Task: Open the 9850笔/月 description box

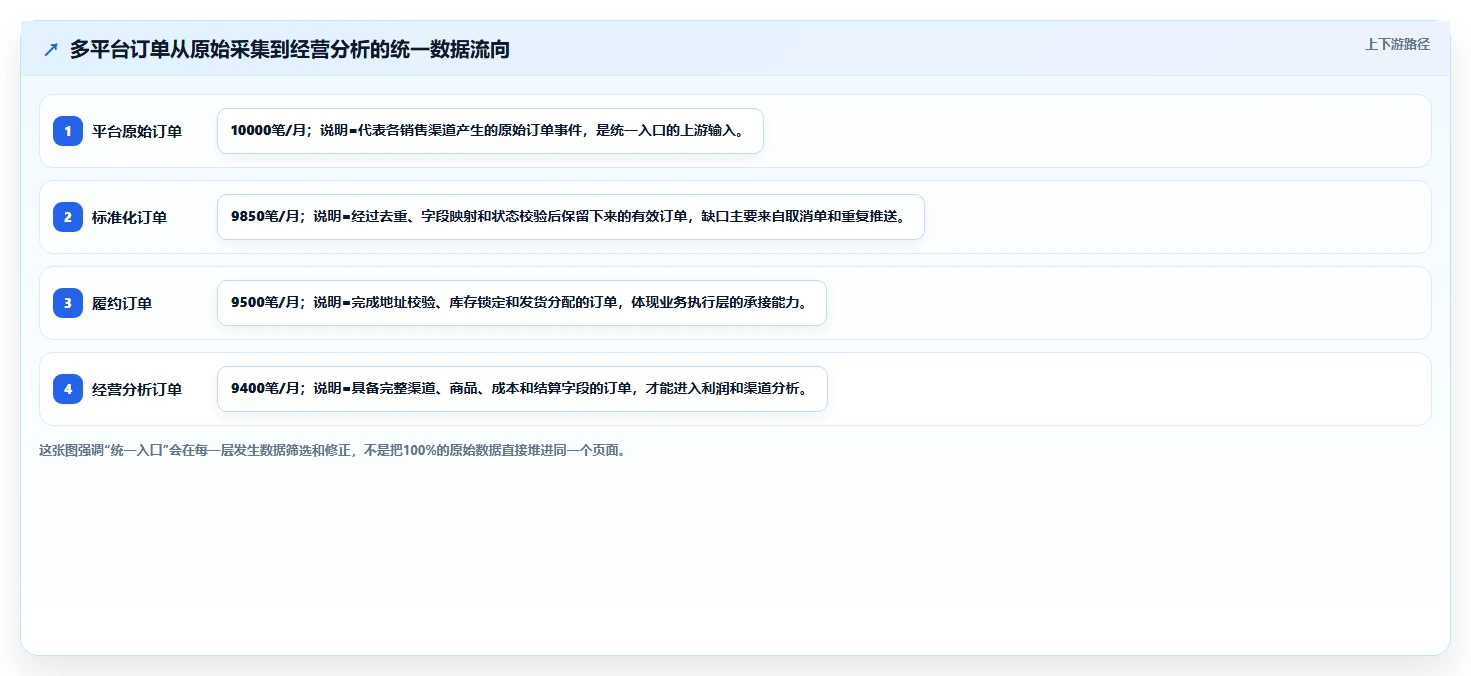Action: (x=571, y=217)
